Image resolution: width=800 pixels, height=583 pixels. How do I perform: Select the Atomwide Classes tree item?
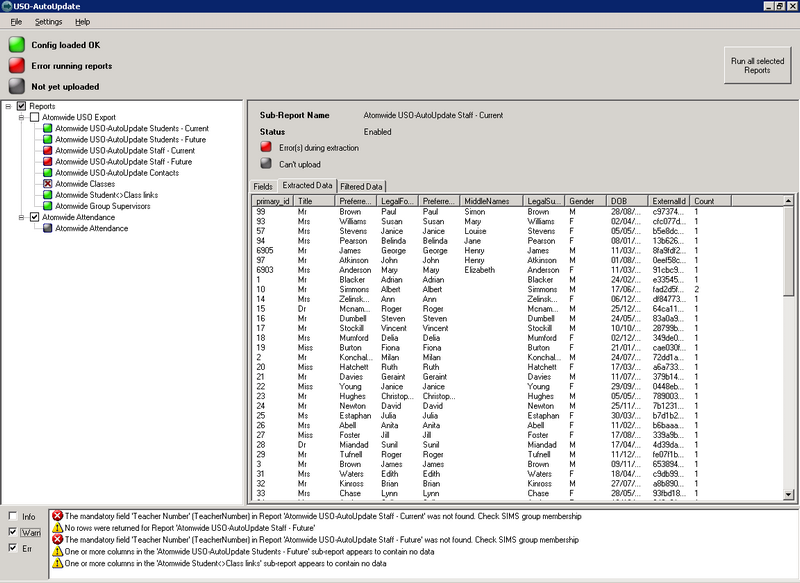85,184
